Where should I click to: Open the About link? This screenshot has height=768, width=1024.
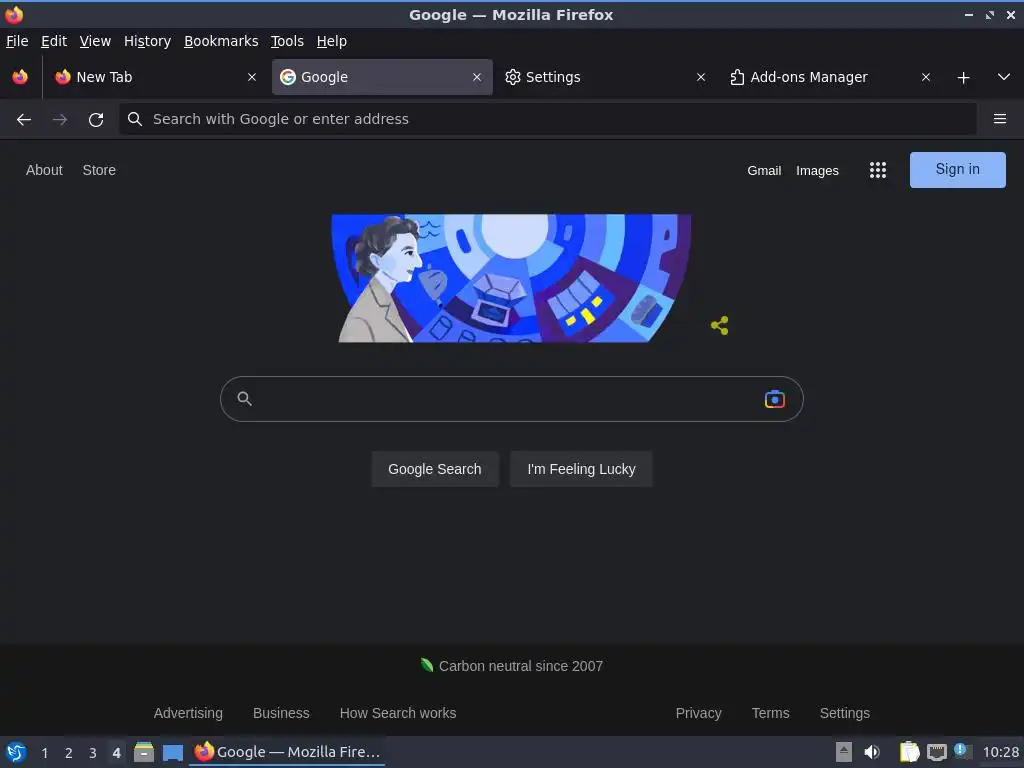[x=44, y=170]
